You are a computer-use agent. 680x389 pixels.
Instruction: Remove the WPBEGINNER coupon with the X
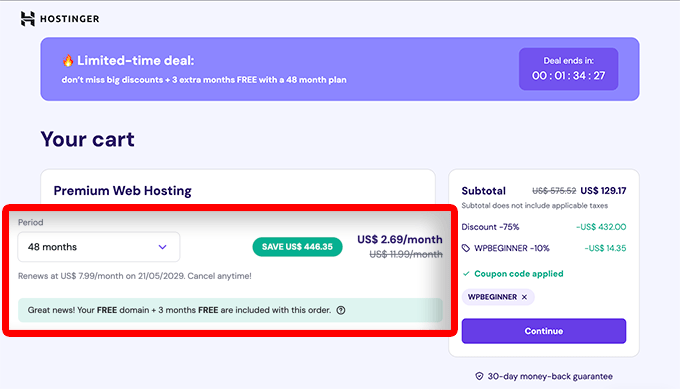tap(524, 297)
